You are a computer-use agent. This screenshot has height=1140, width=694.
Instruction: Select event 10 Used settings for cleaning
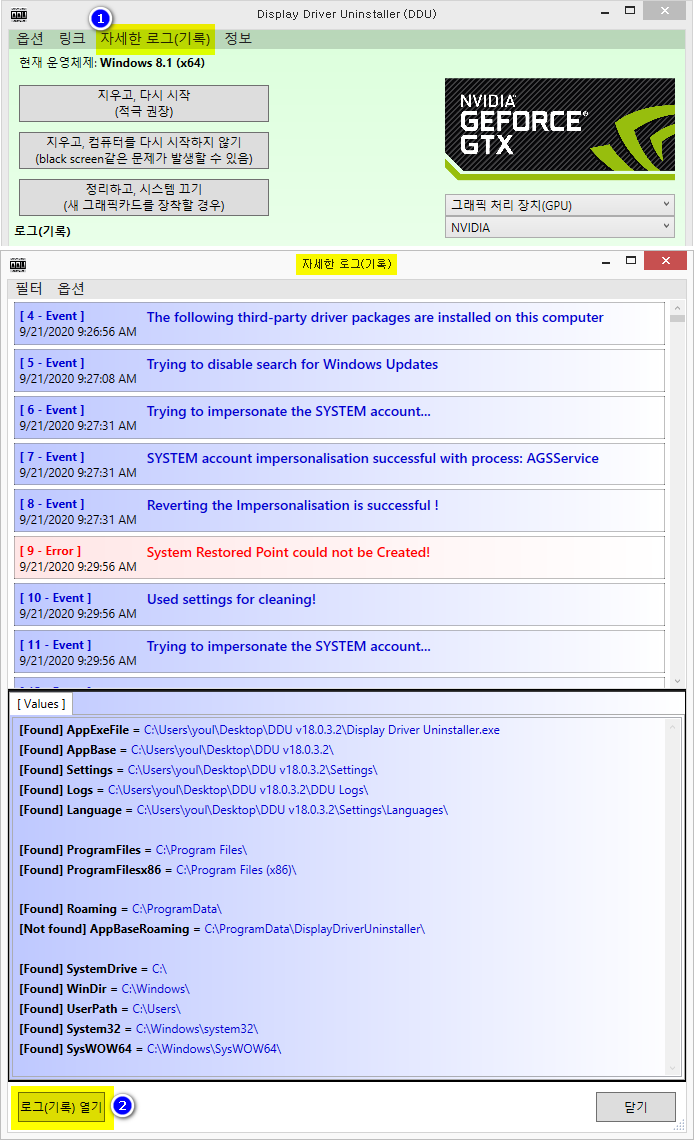click(339, 605)
